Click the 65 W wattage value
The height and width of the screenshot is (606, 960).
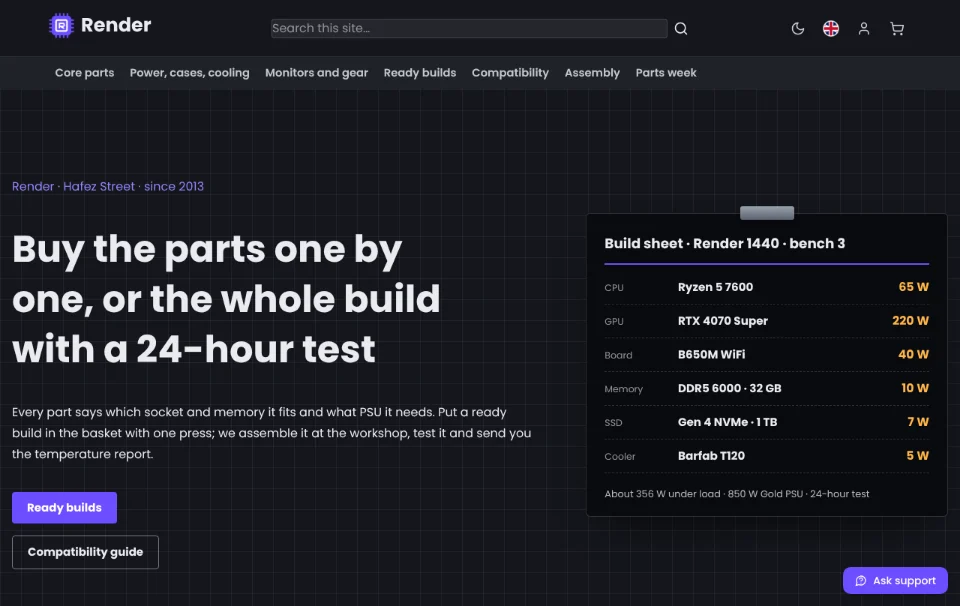[913, 287]
